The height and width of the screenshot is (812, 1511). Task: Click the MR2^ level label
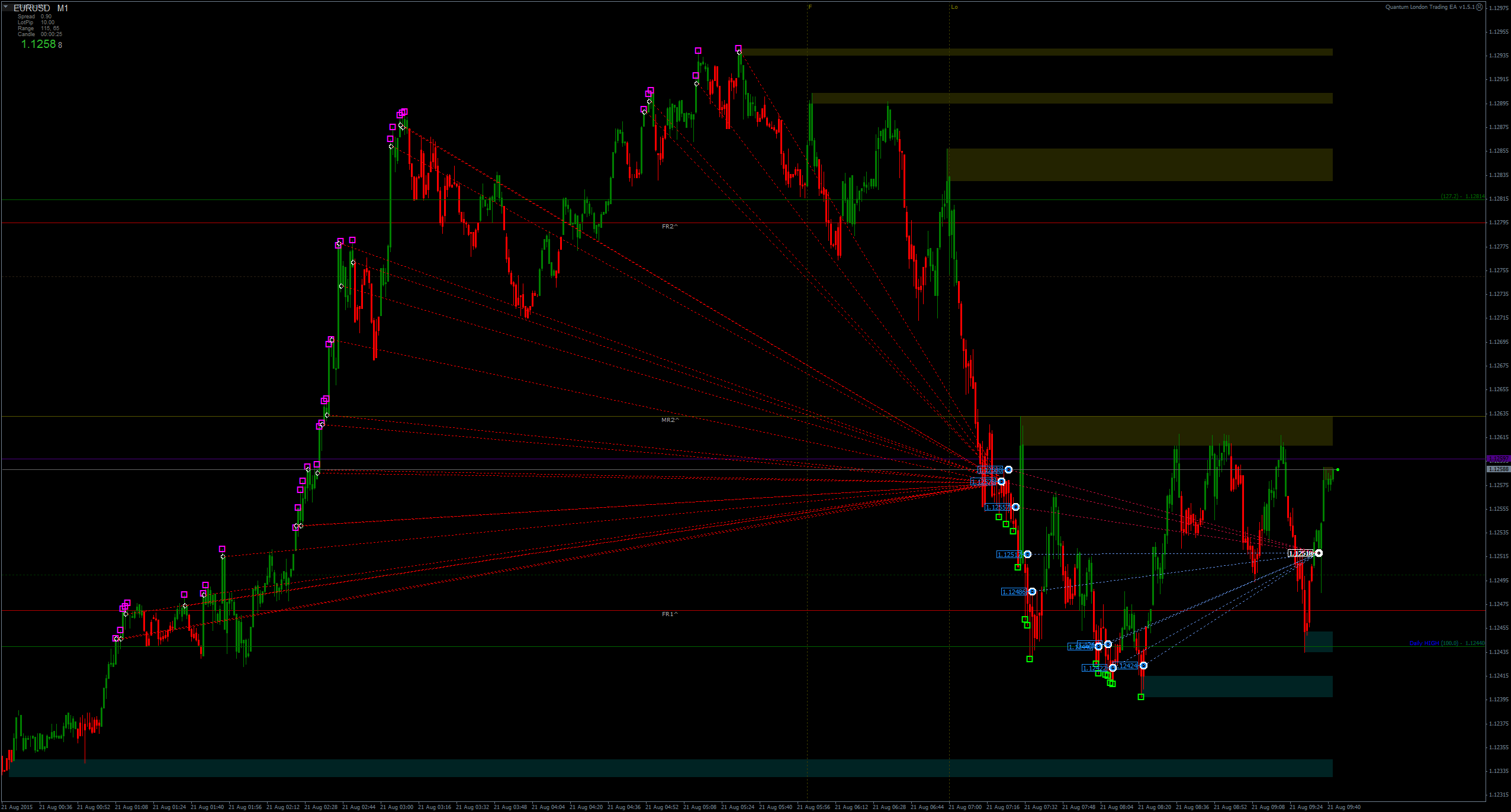(x=670, y=420)
